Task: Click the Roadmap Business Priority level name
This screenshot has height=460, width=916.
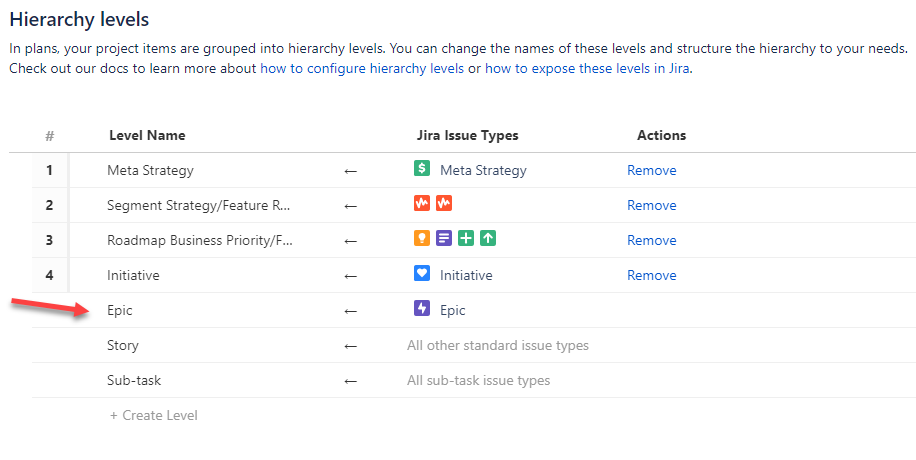Action: (x=199, y=240)
